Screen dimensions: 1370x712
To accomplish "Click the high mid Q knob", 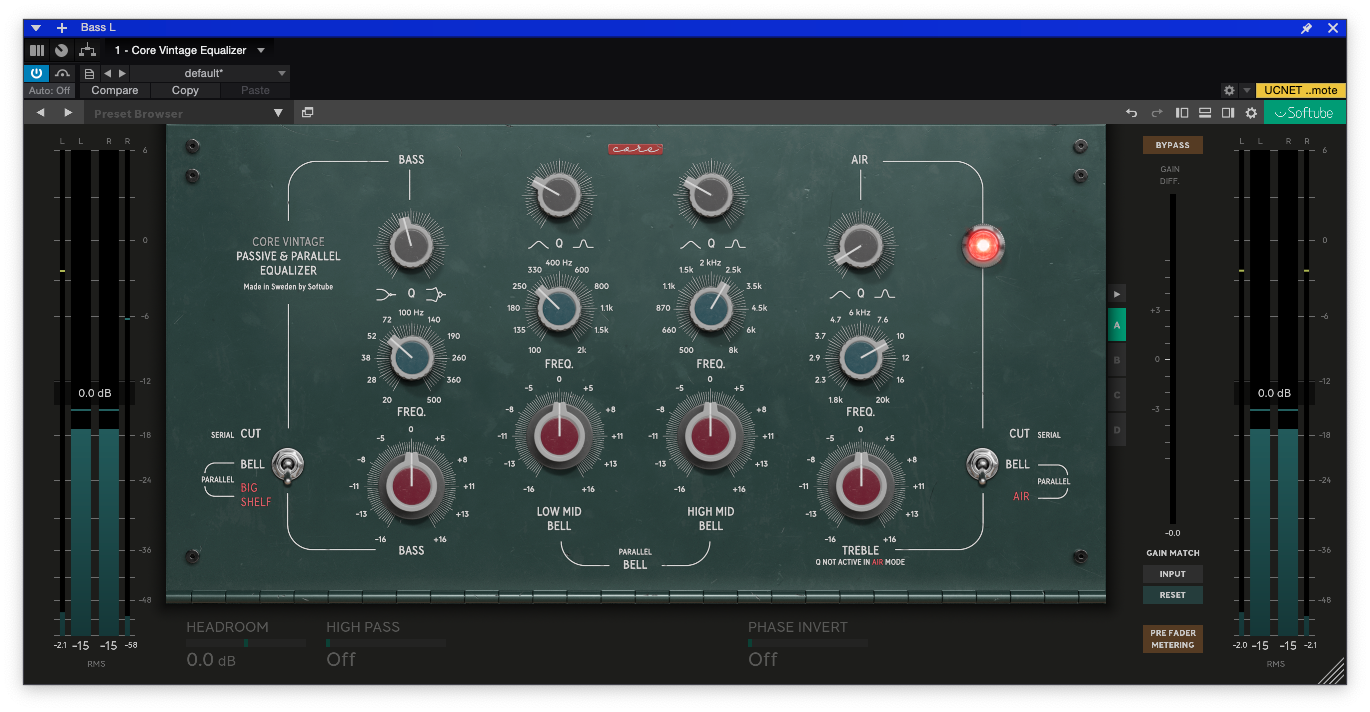I will [x=710, y=194].
